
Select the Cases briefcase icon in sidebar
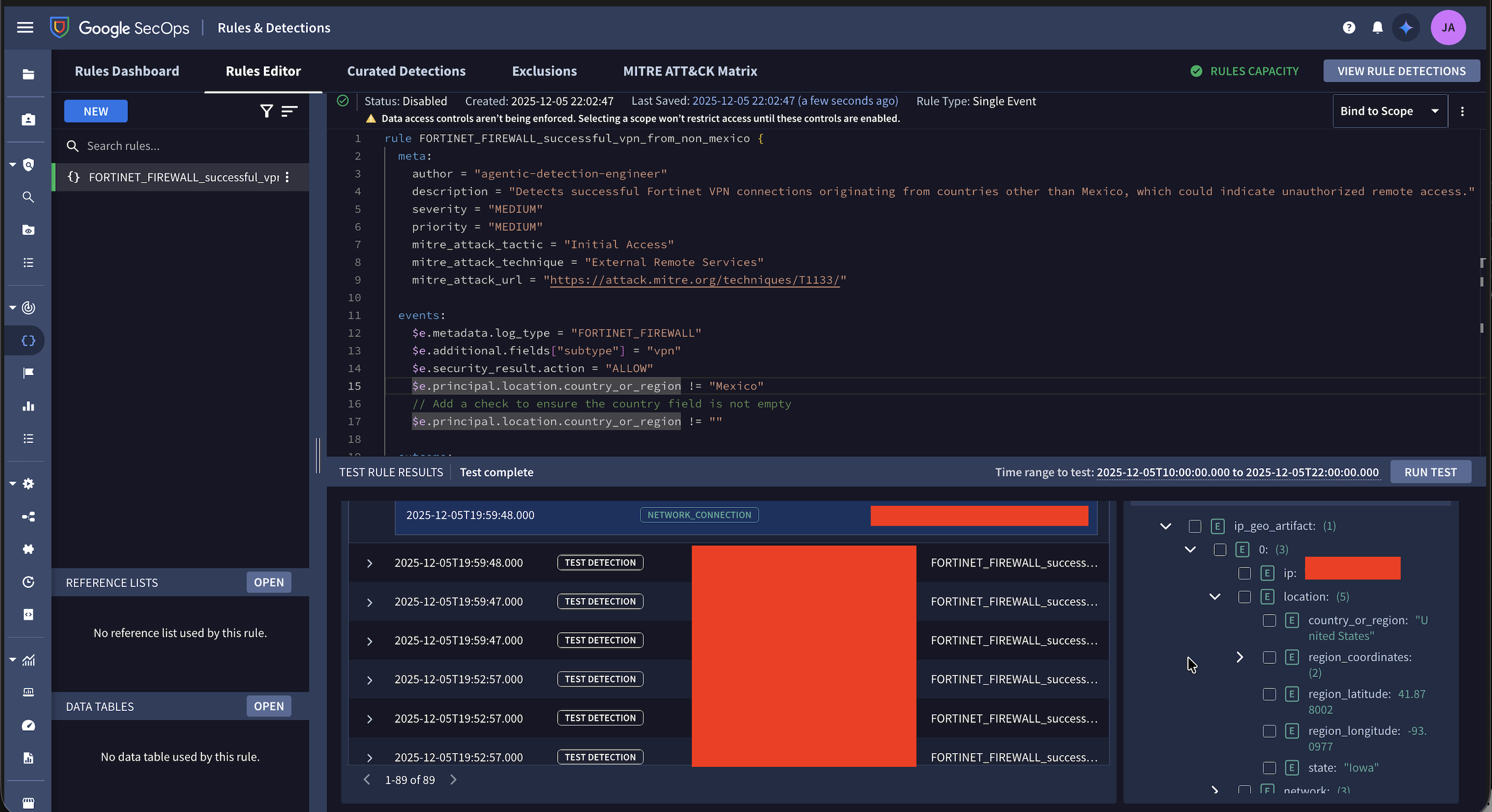coord(27,119)
